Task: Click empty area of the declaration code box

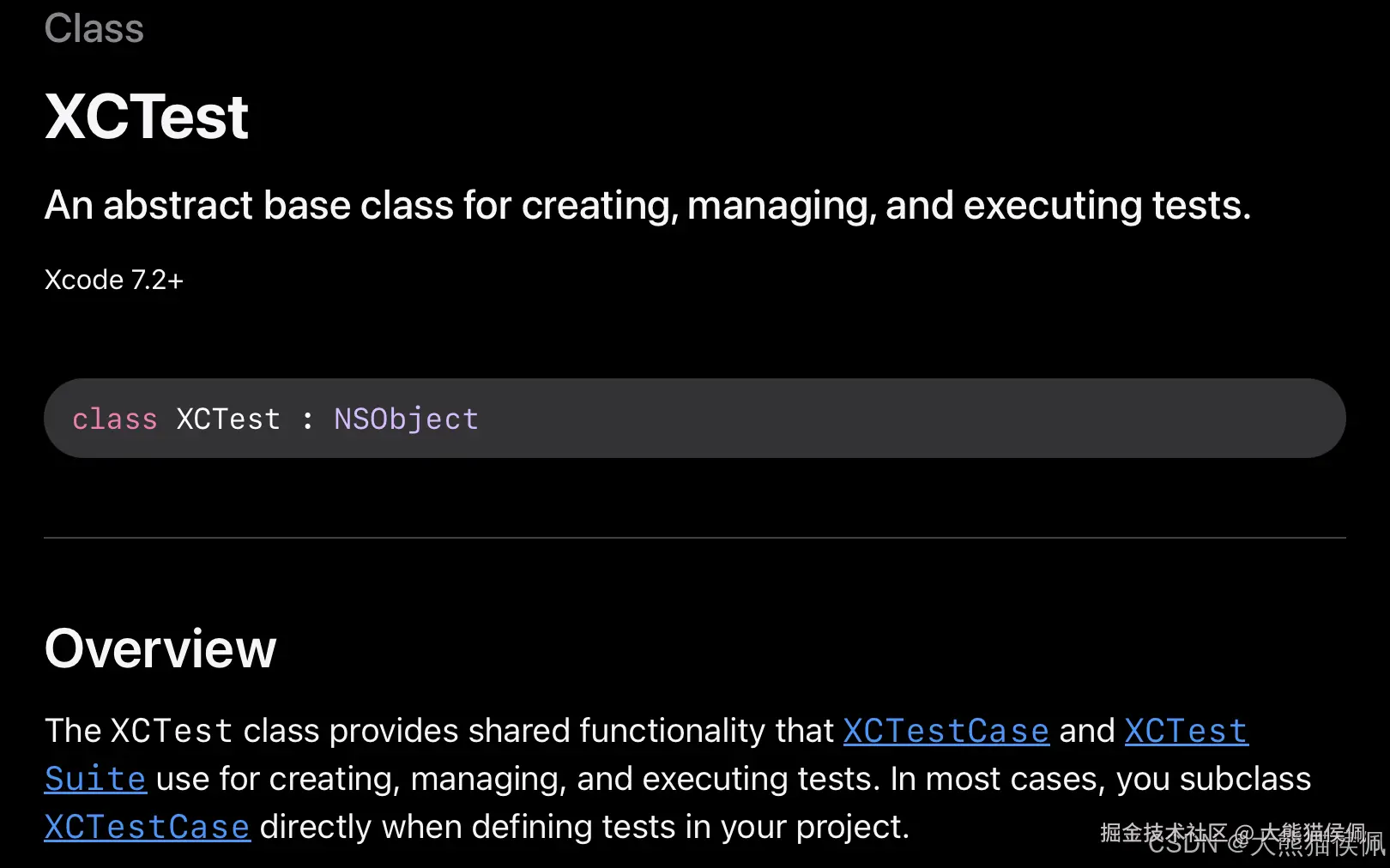Action: [x=901, y=419]
